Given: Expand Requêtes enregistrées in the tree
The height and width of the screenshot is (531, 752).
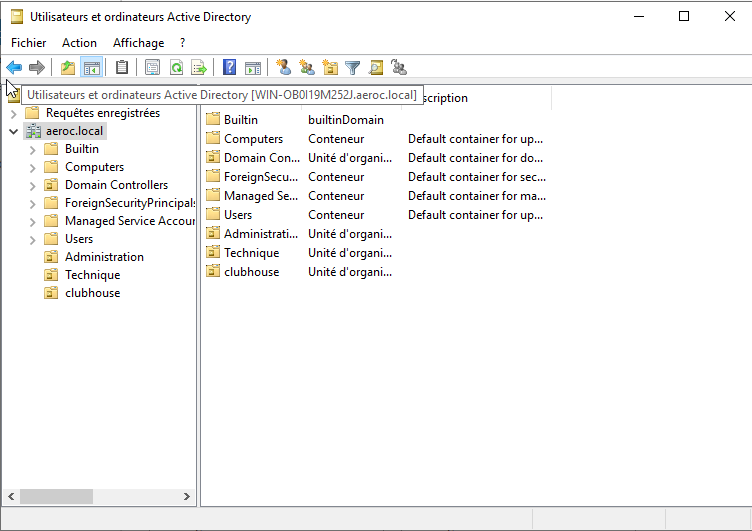Looking at the screenshot, I should pyautogui.click(x=13, y=113).
